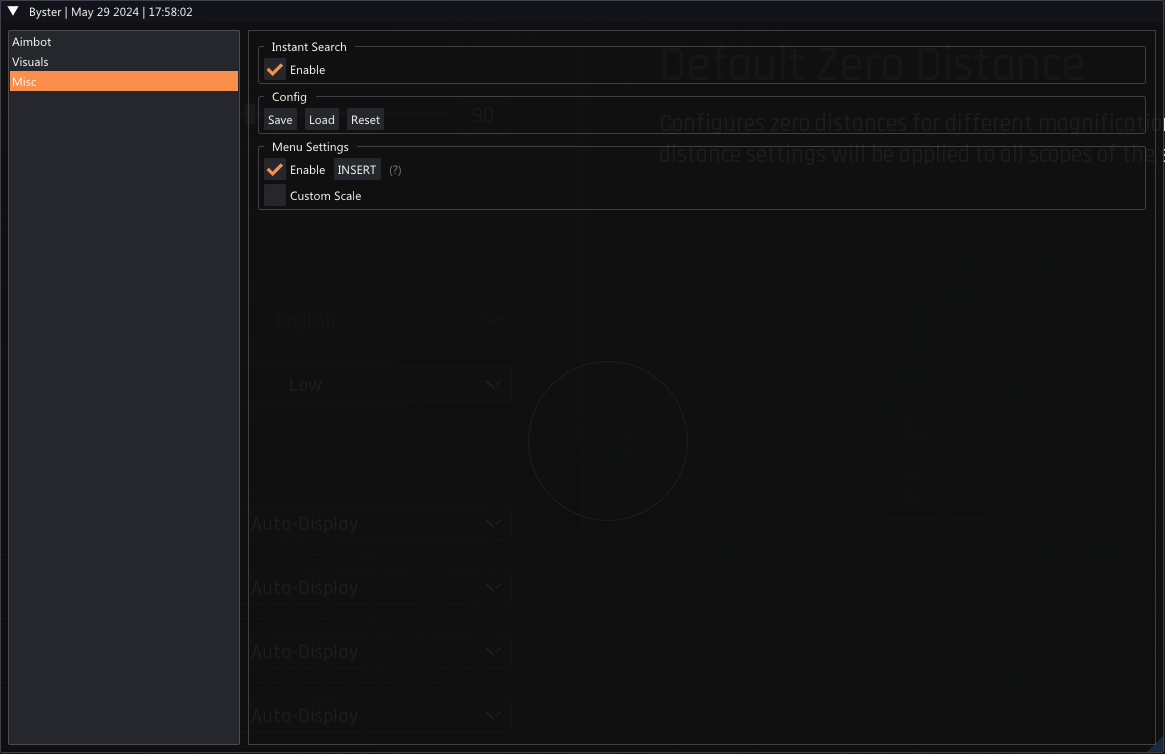This screenshot has height=754, width=1165.
Task: Switch to the Visuals tab
Action: pyautogui.click(x=124, y=62)
